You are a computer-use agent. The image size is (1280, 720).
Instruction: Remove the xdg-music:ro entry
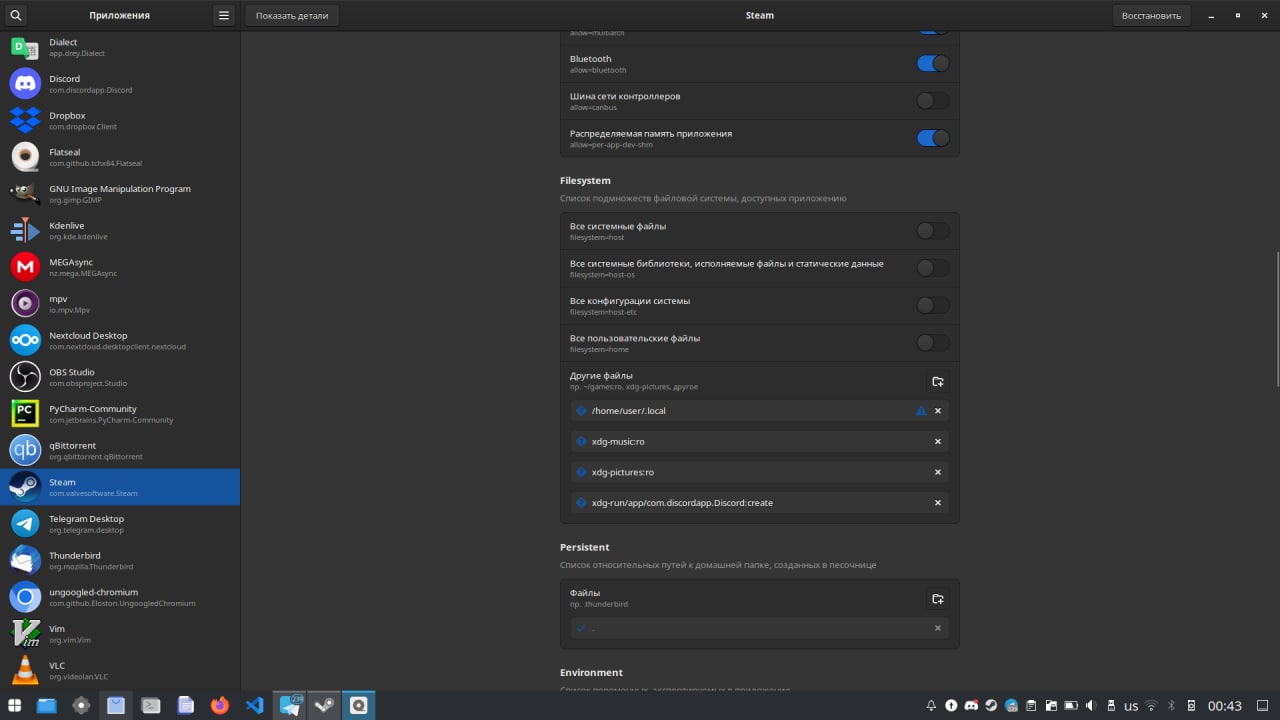937,441
